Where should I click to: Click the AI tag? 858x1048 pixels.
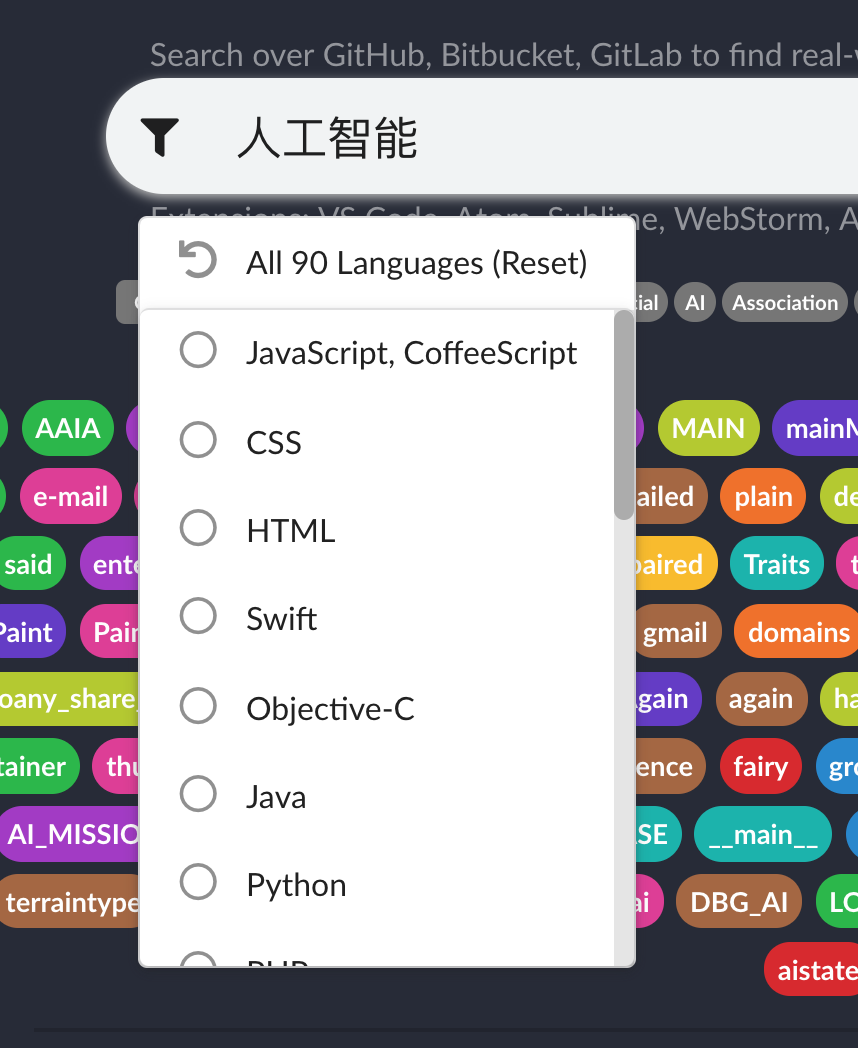pos(694,302)
